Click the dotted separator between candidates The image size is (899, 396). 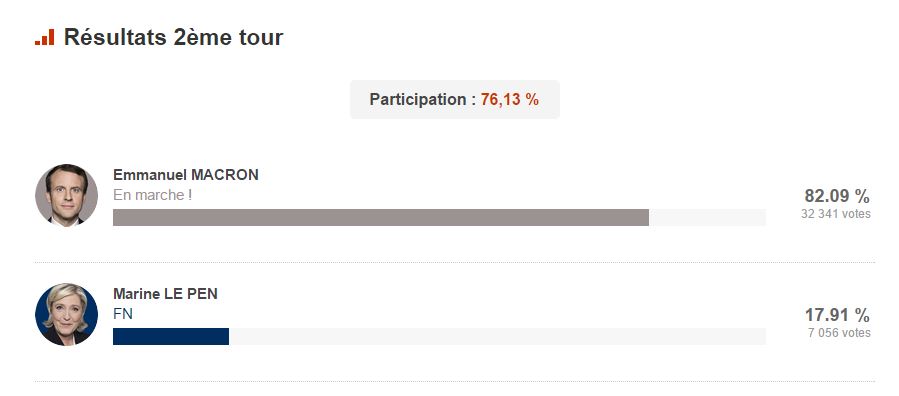tap(455, 262)
